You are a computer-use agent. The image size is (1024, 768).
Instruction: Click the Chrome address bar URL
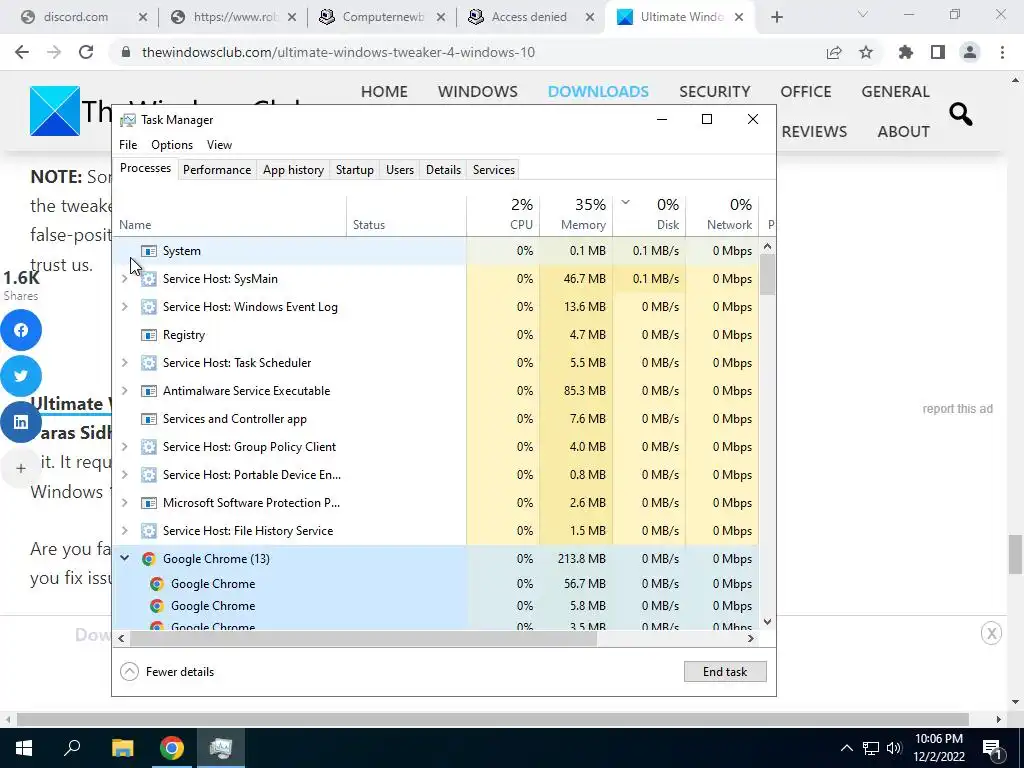click(x=338, y=52)
